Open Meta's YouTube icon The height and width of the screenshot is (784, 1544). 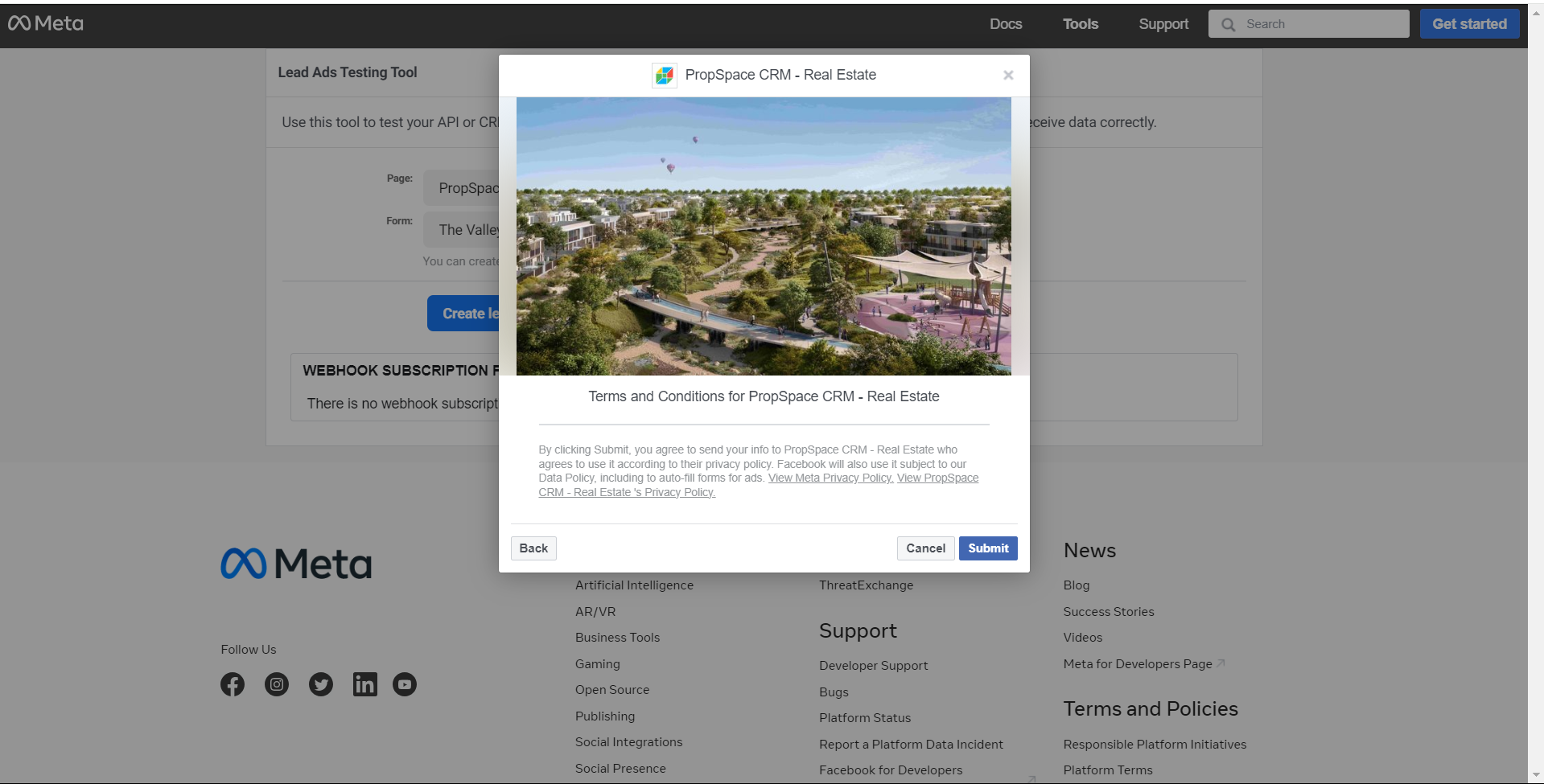tap(405, 684)
